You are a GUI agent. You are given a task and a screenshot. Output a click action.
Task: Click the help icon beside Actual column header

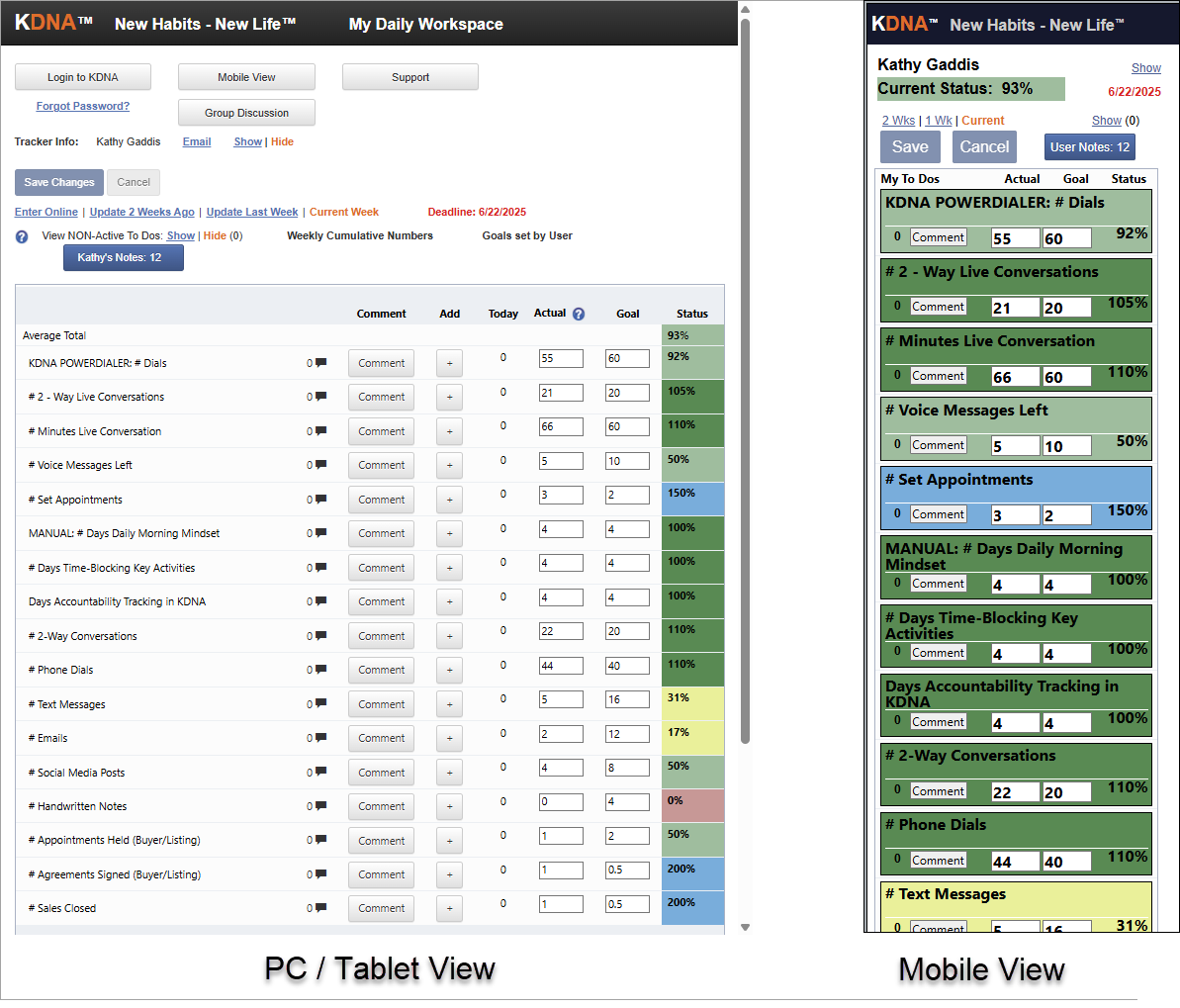tap(579, 314)
